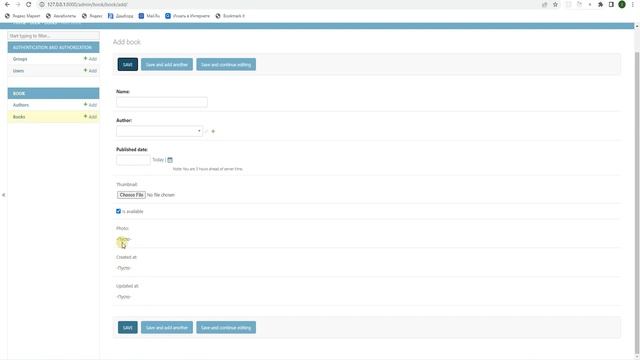The image size is (640, 360).
Task: Open the Яндекс bookmark
Action: pos(92,16)
